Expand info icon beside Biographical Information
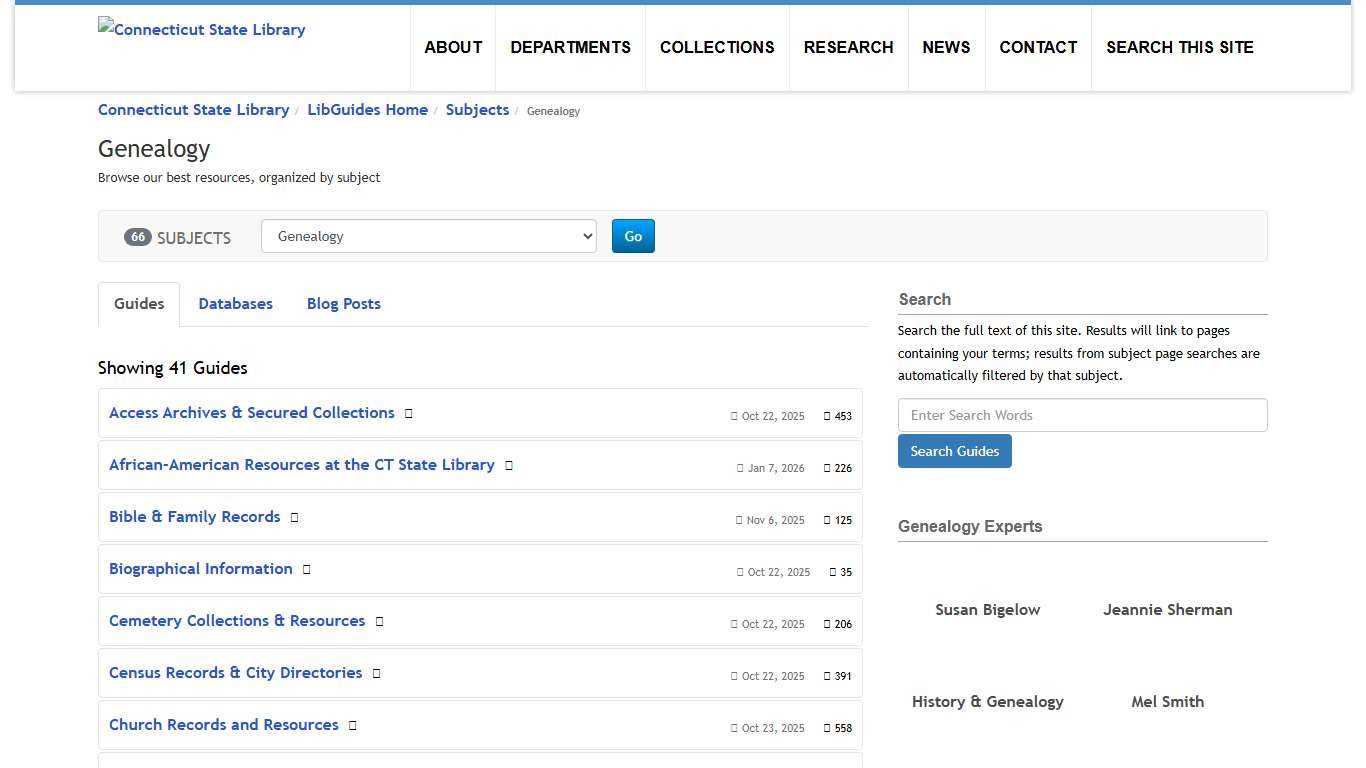 (x=305, y=569)
